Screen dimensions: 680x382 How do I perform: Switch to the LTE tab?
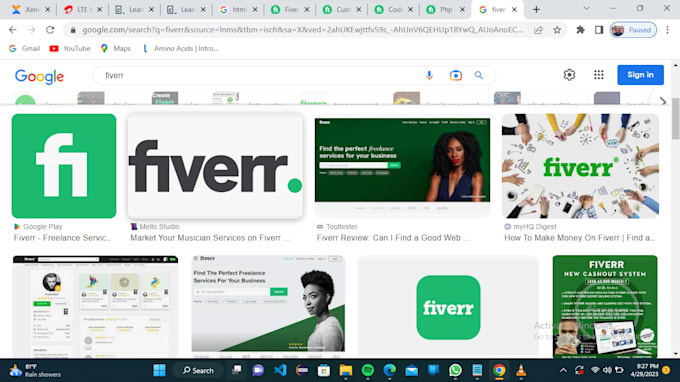82,10
